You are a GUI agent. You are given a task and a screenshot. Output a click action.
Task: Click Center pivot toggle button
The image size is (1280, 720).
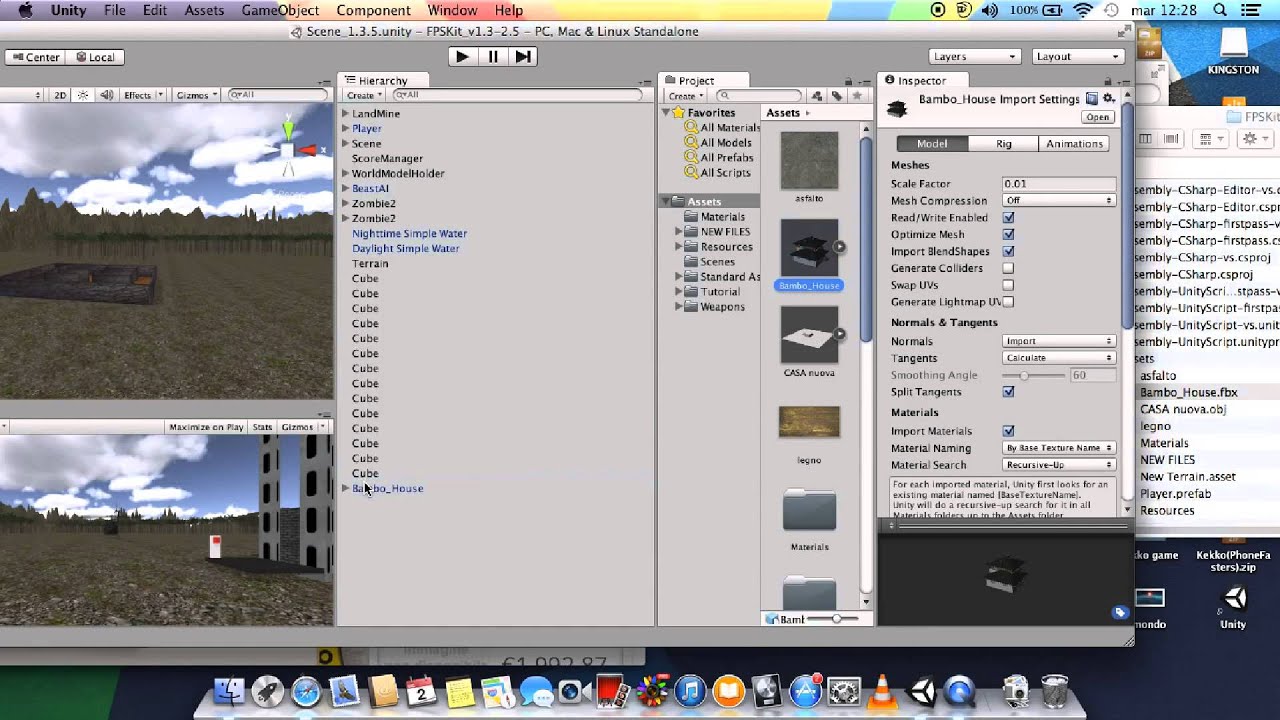35,57
